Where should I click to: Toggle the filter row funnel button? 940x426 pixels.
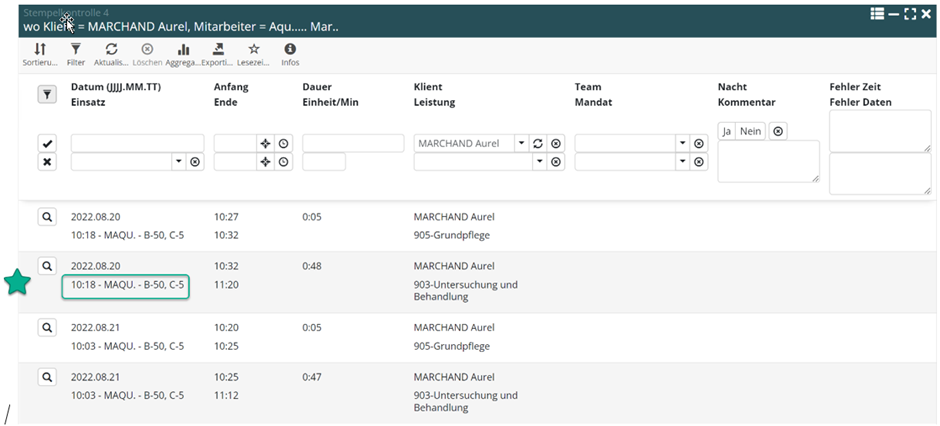[47, 94]
